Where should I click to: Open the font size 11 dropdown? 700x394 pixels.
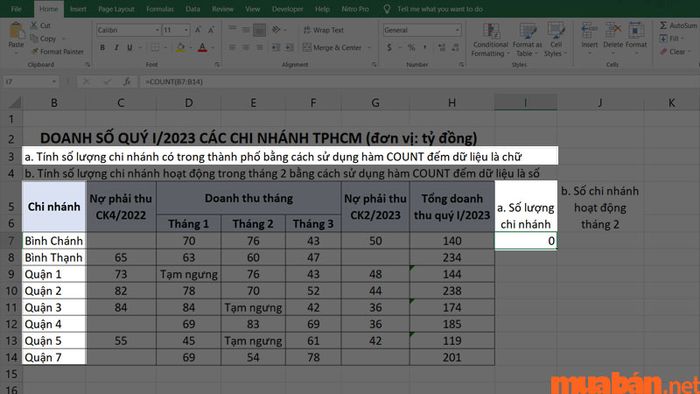click(x=187, y=30)
